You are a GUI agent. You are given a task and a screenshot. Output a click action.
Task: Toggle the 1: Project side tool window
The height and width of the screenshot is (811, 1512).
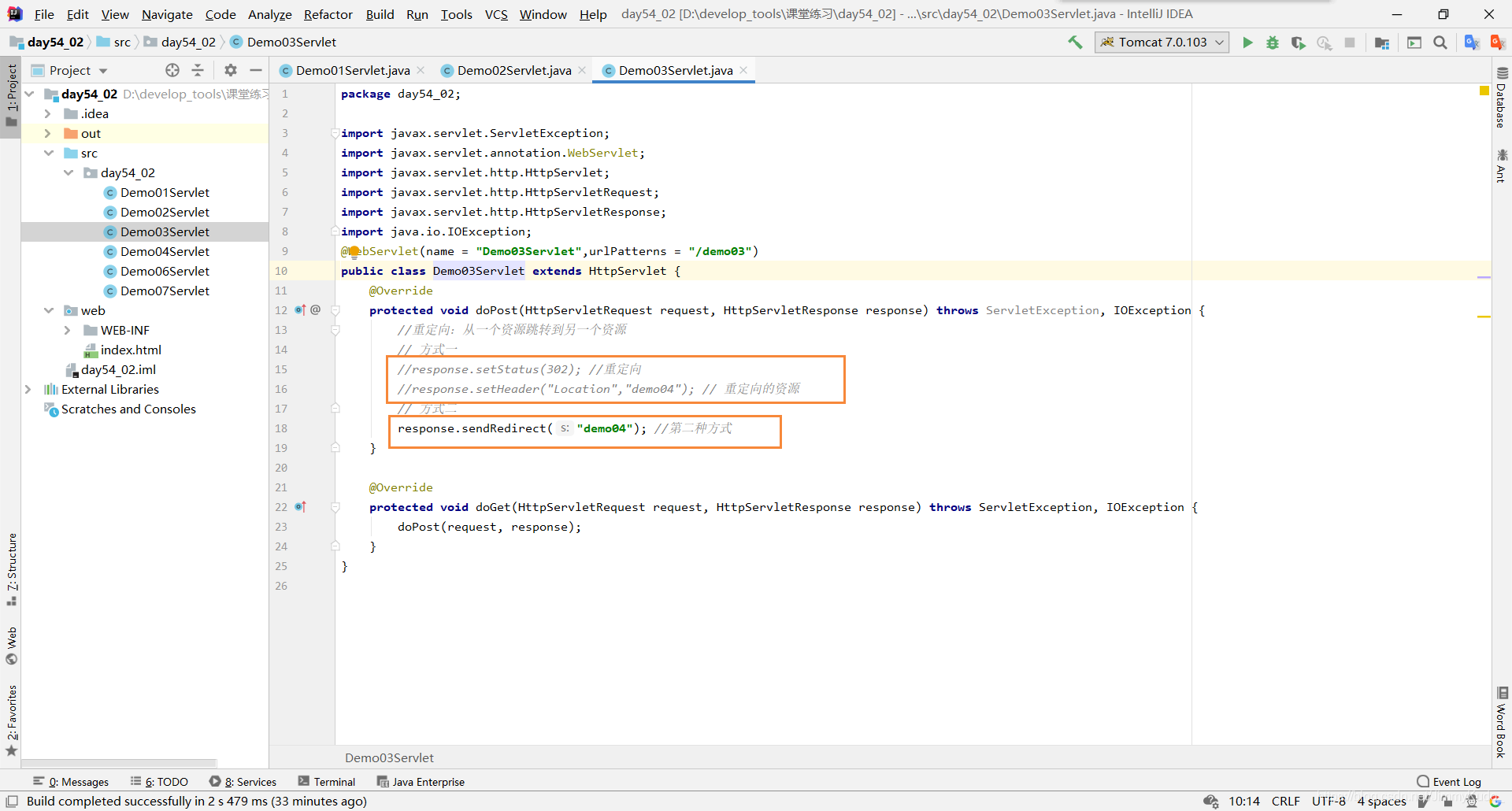11,95
